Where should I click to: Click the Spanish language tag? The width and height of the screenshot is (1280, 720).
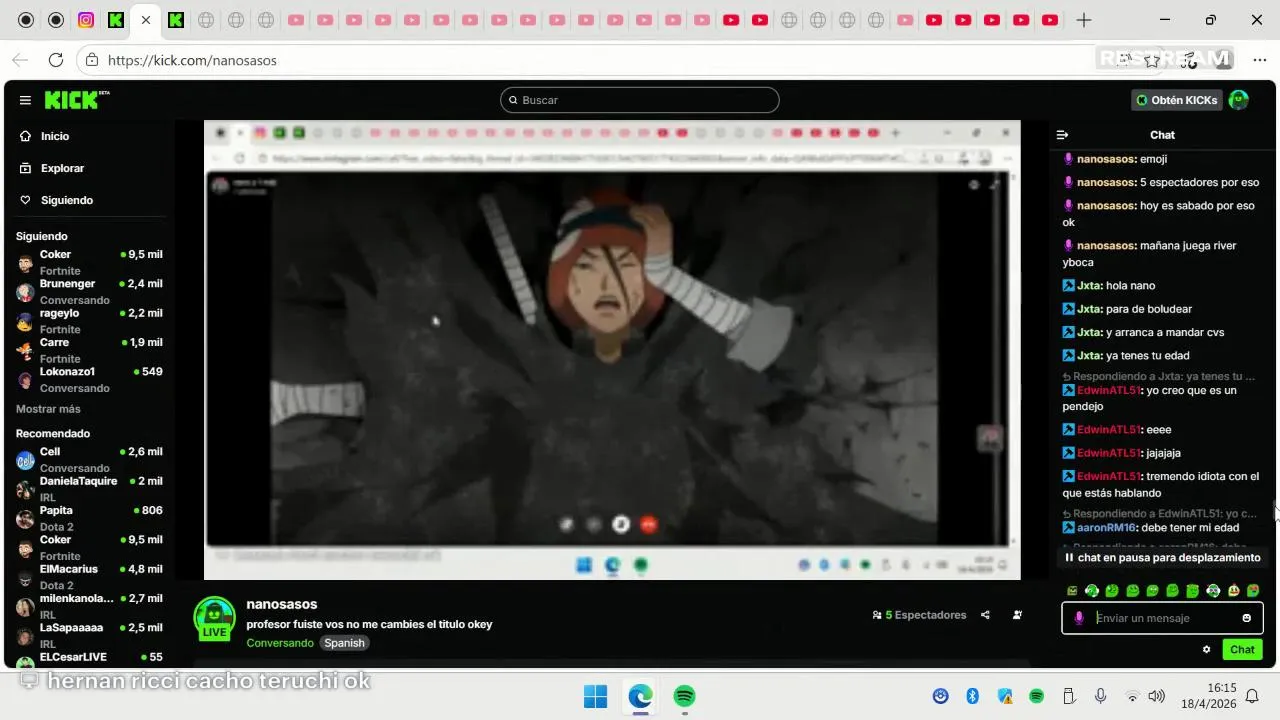tap(344, 643)
